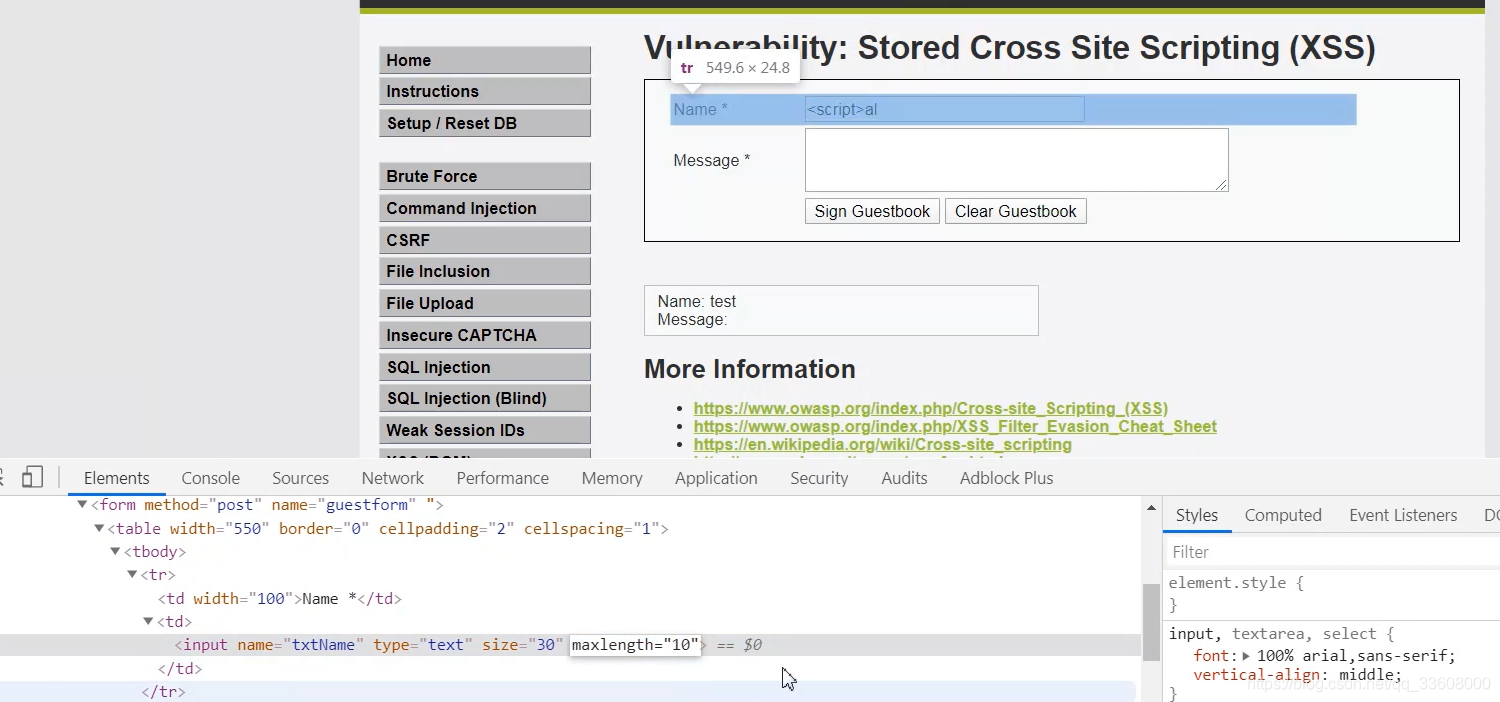Open the Wikipedia Cross-site scripting link

click(x=882, y=444)
